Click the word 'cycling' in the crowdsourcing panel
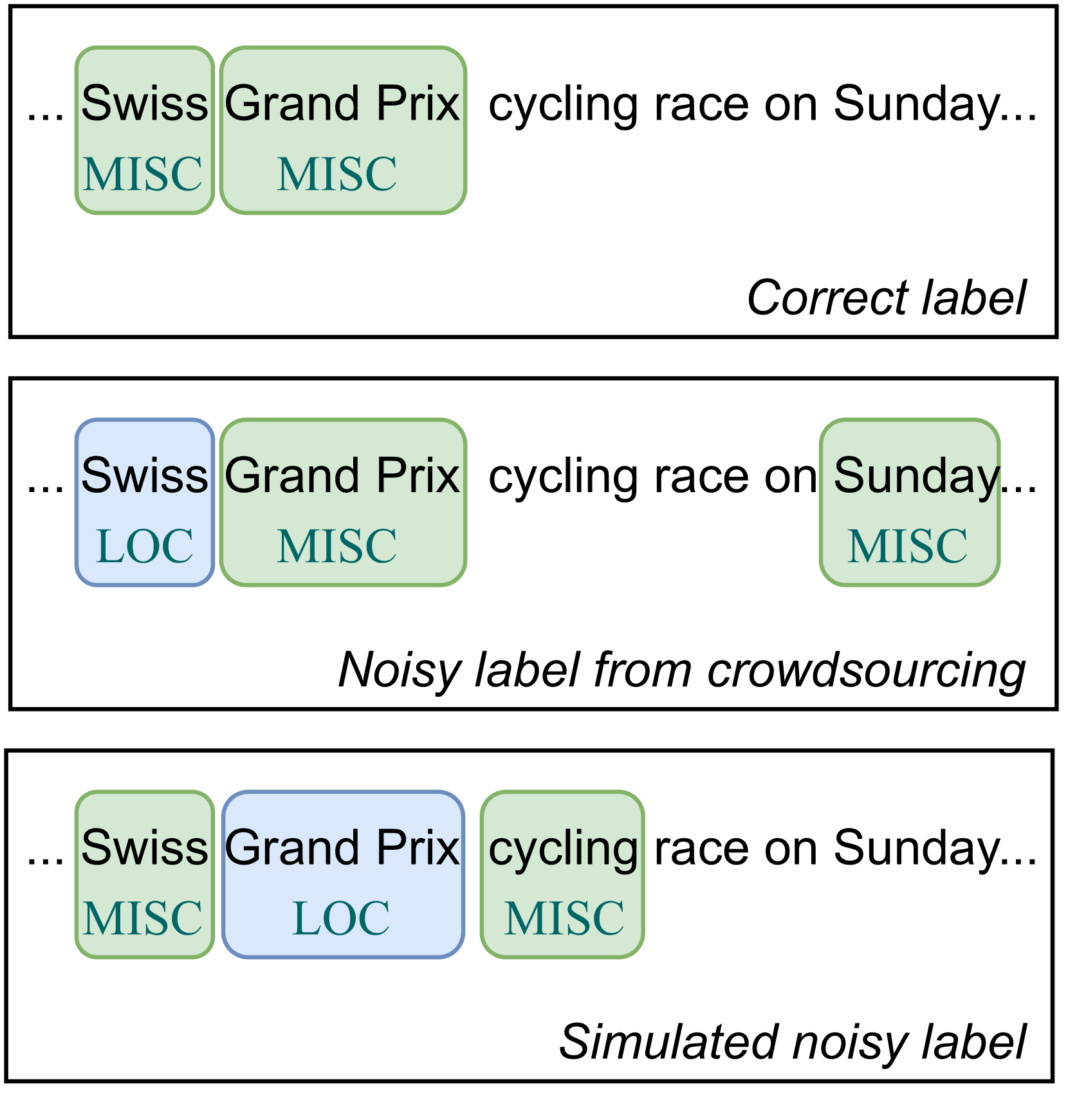The width and height of the screenshot is (1068, 1120). [563, 478]
